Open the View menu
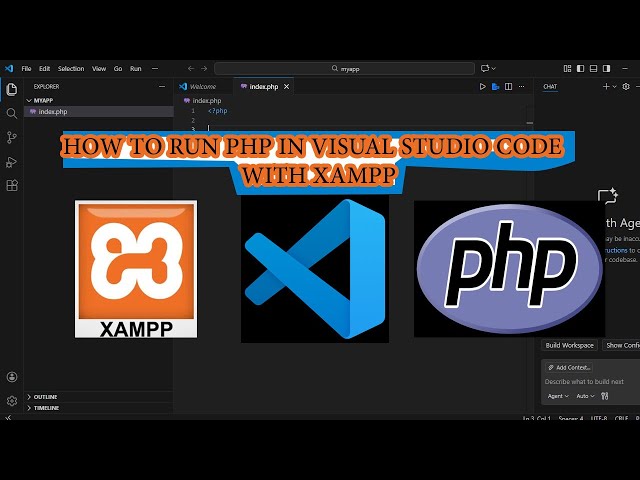The image size is (640, 480). pos(99,69)
